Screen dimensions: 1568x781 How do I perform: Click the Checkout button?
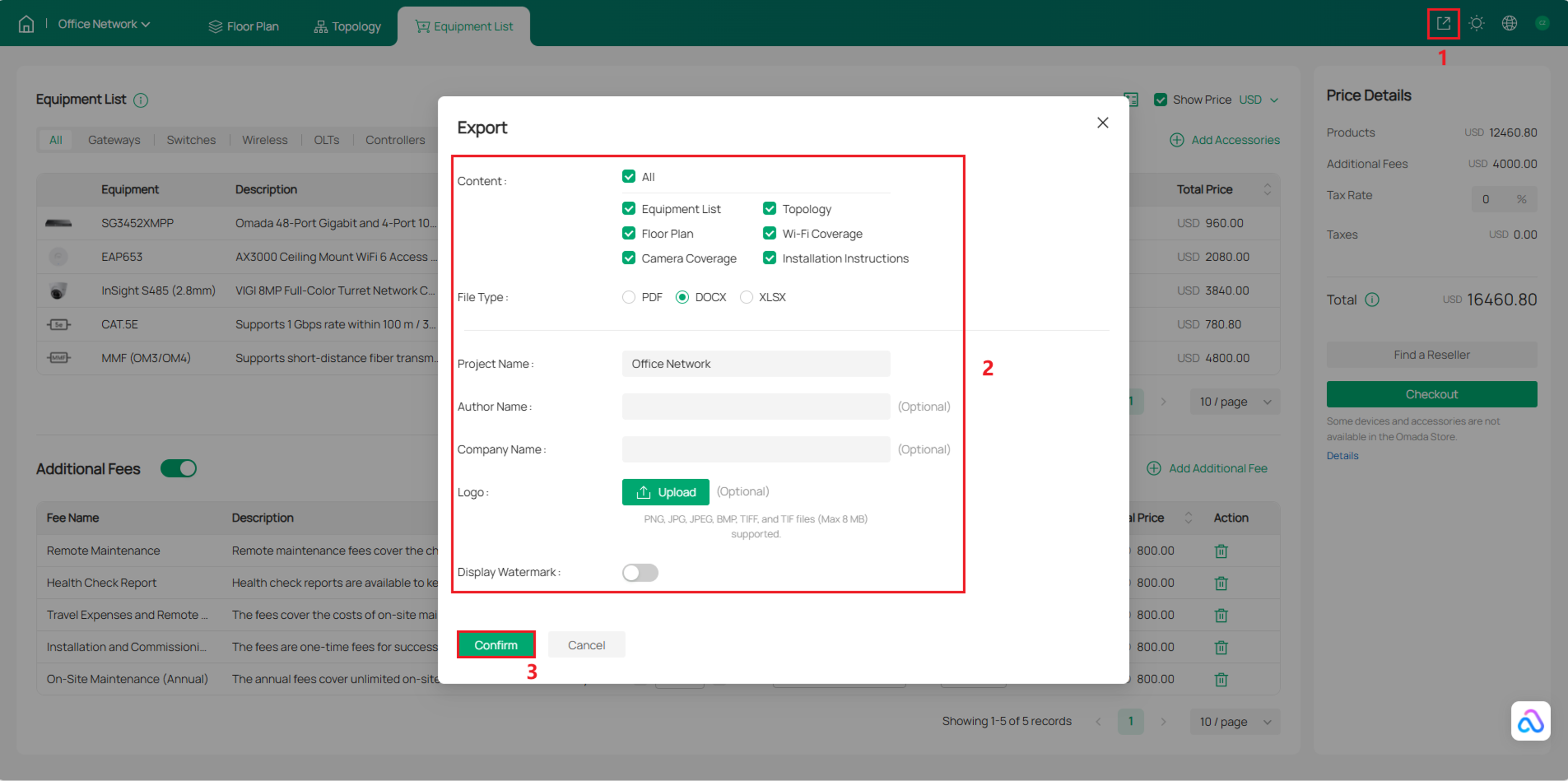pyautogui.click(x=1432, y=395)
